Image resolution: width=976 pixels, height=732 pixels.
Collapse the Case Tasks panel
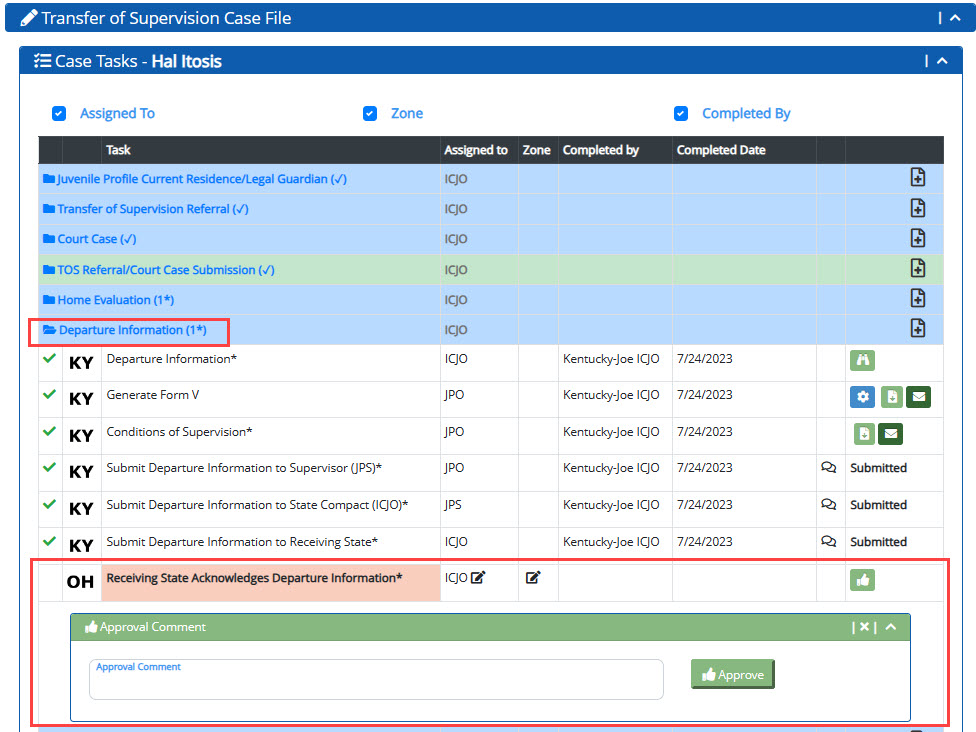942,61
